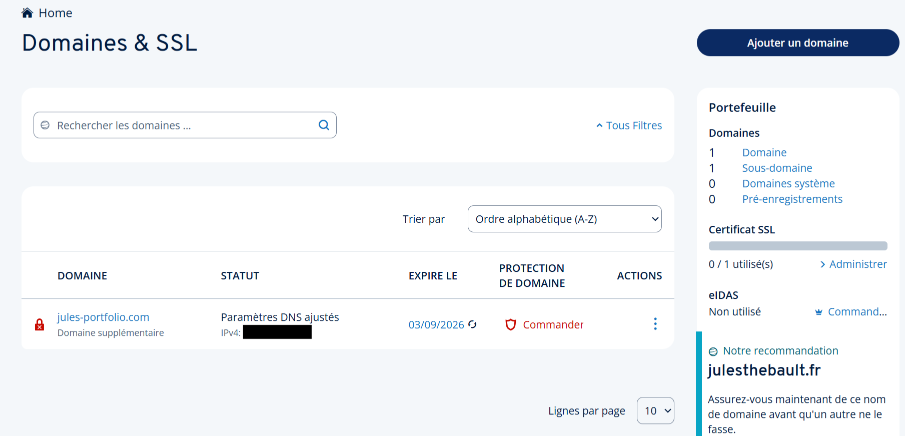Open the jules-portfolio.com domain link
Screen dimensions: 905x436
[x=103, y=317]
